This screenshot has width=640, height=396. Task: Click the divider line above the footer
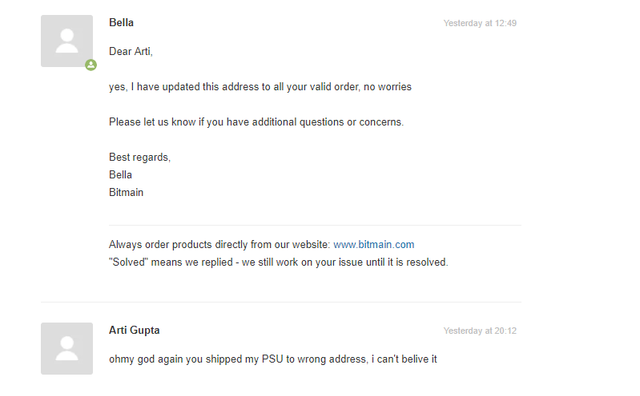(315, 225)
